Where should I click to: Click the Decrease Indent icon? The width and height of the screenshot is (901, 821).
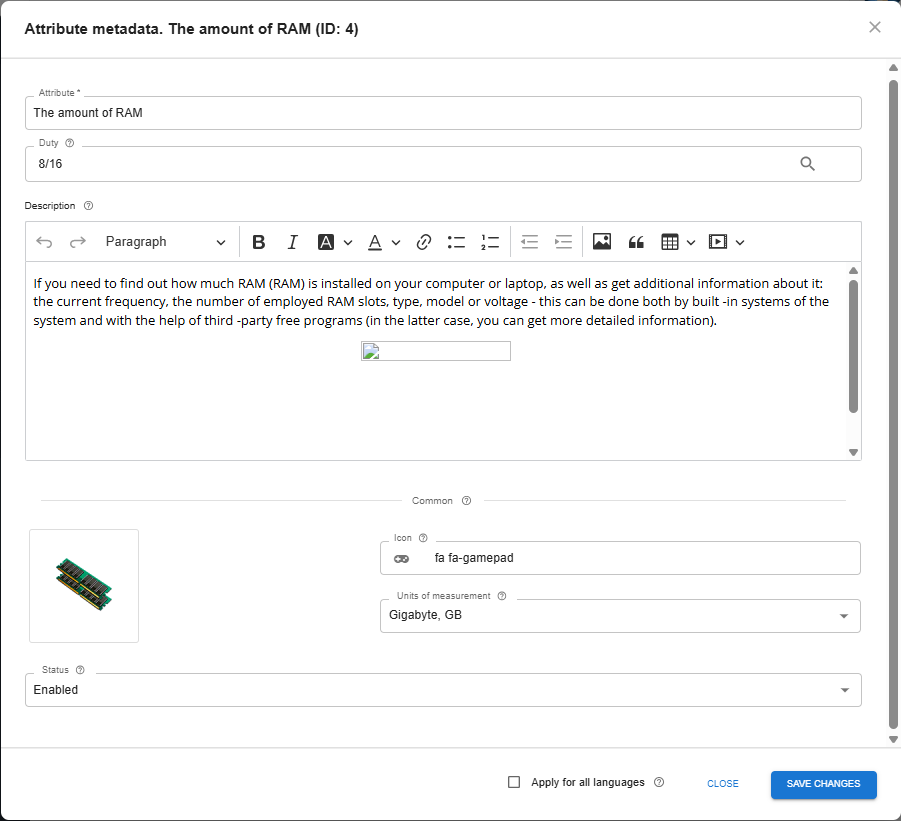(x=529, y=241)
